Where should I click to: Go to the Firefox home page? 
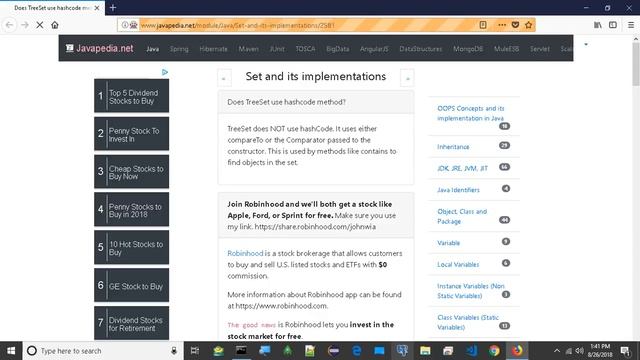(55, 25)
